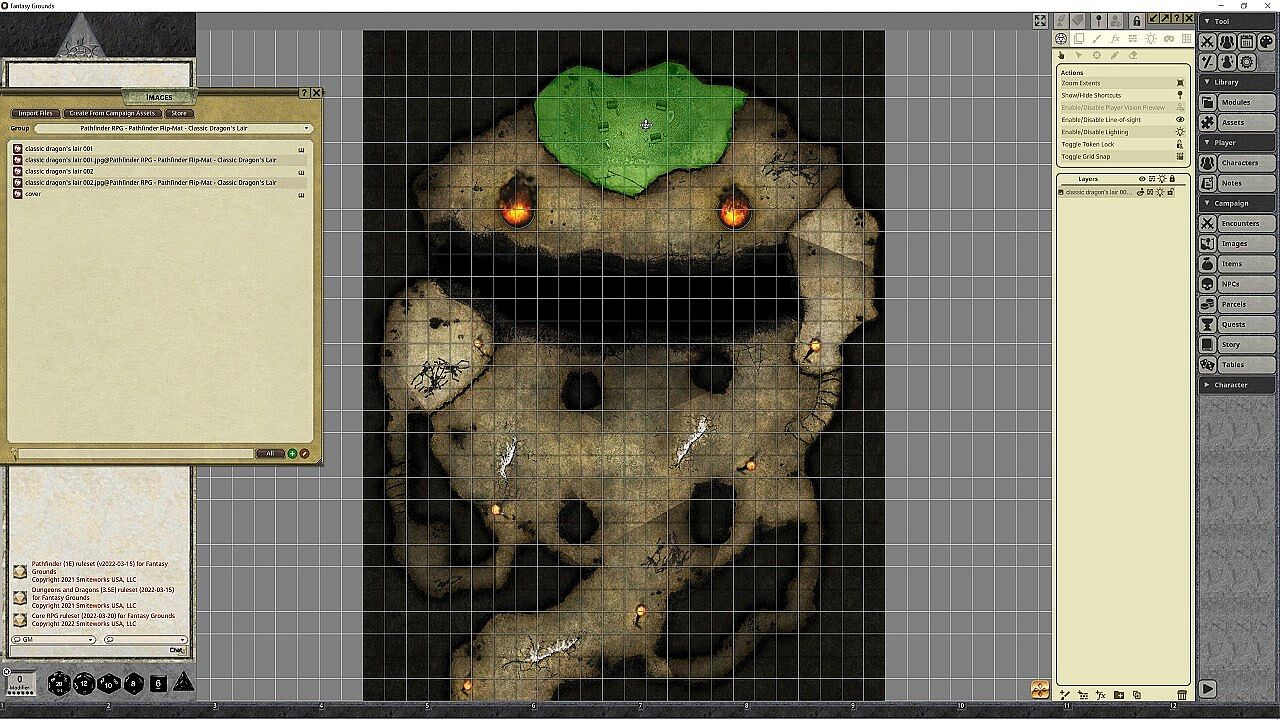Switch to the fx effects tab
Viewport: 1280px width, 720px height.
1115,39
